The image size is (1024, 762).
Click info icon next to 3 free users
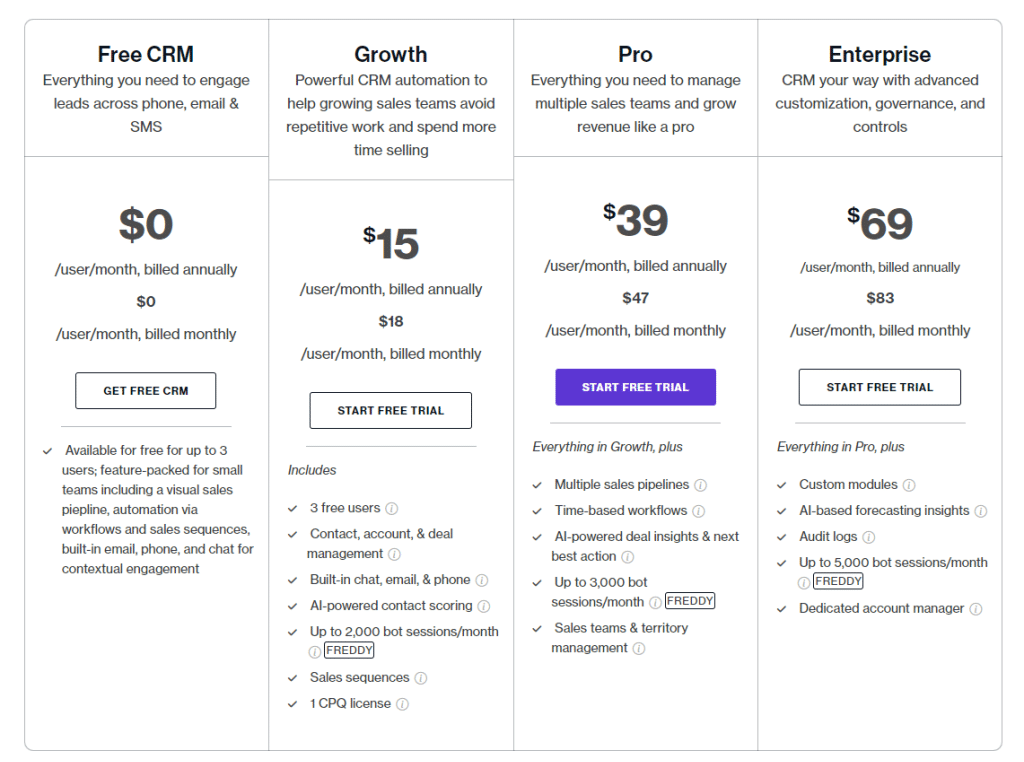click(392, 508)
